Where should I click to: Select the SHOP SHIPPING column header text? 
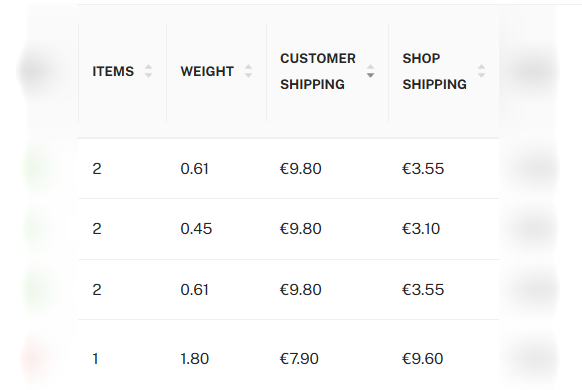tap(434, 71)
